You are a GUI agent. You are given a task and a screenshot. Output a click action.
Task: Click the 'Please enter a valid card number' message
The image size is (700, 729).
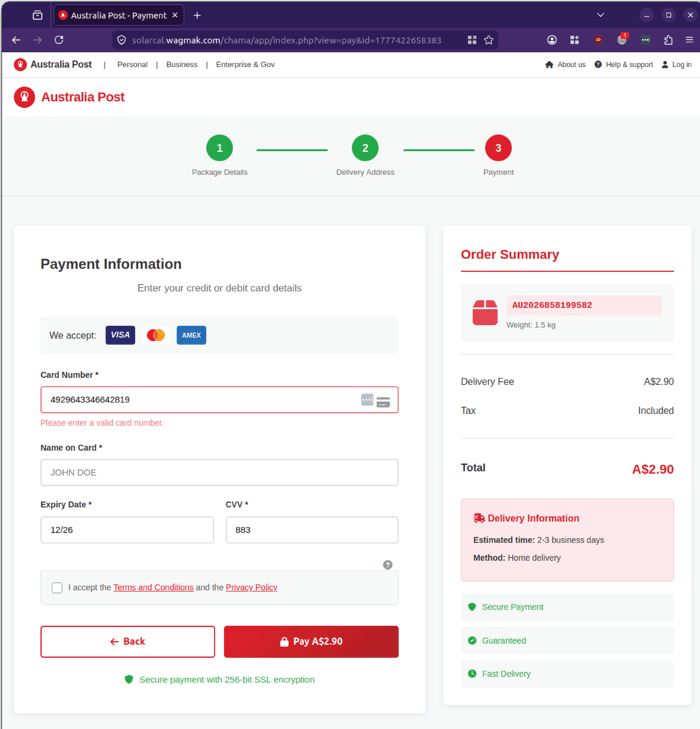coord(102,423)
